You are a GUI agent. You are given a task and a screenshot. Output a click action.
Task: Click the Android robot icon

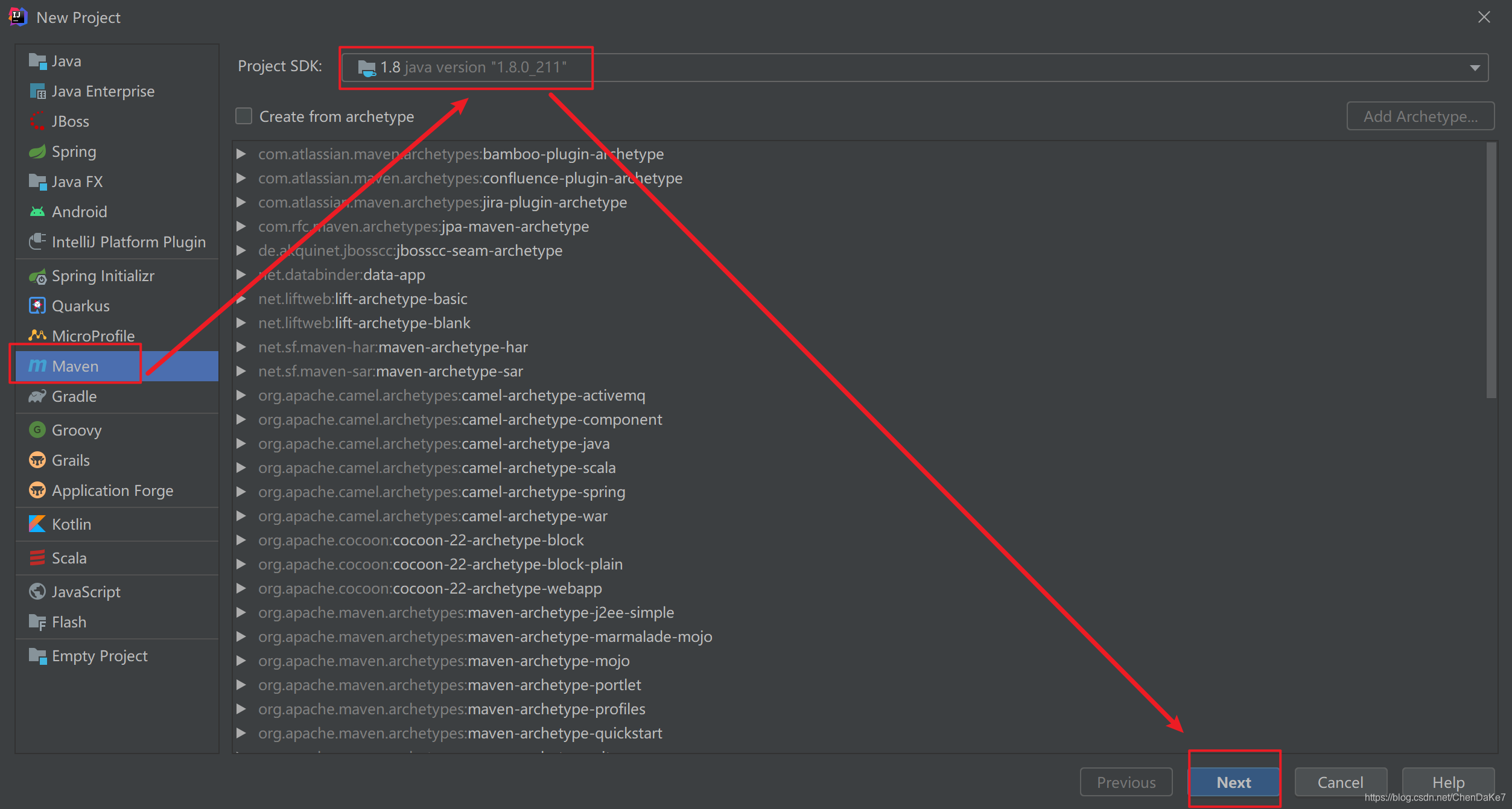pyautogui.click(x=37, y=212)
